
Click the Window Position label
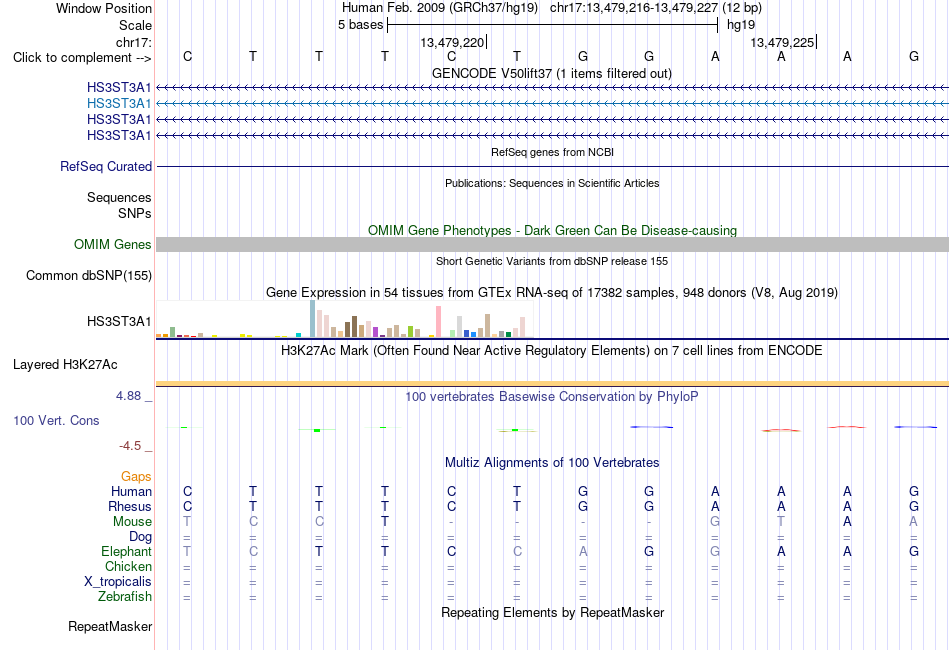tap(104, 8)
